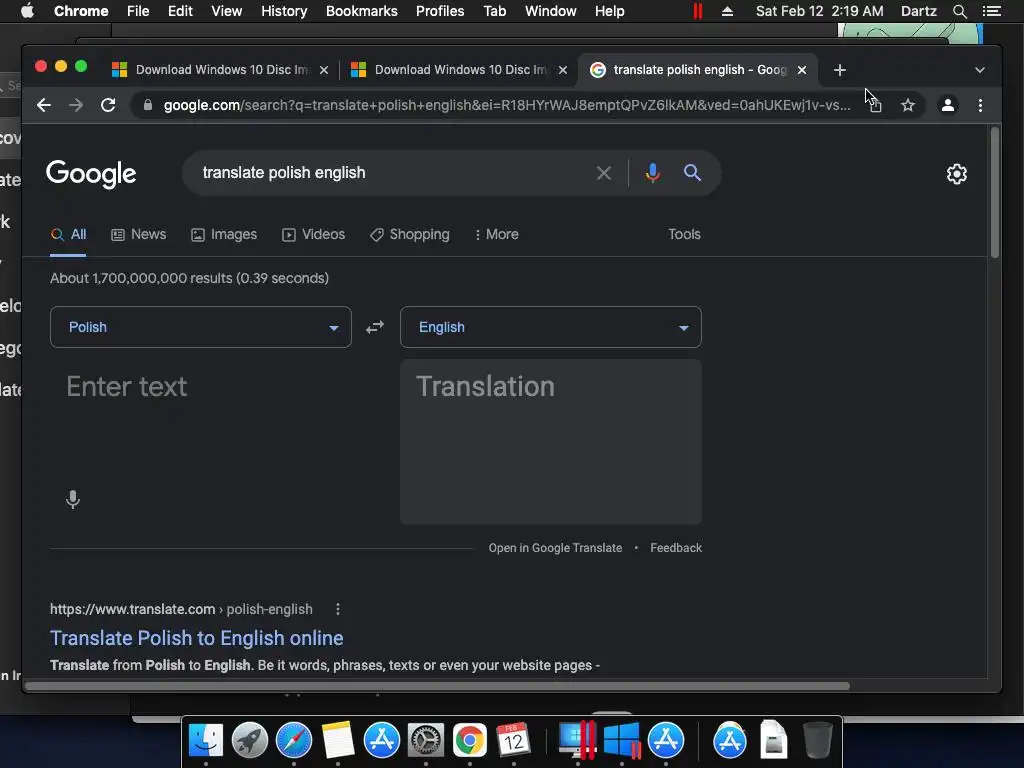Switch to the News results tab
Screen dimensions: 1024x768
[138, 234]
